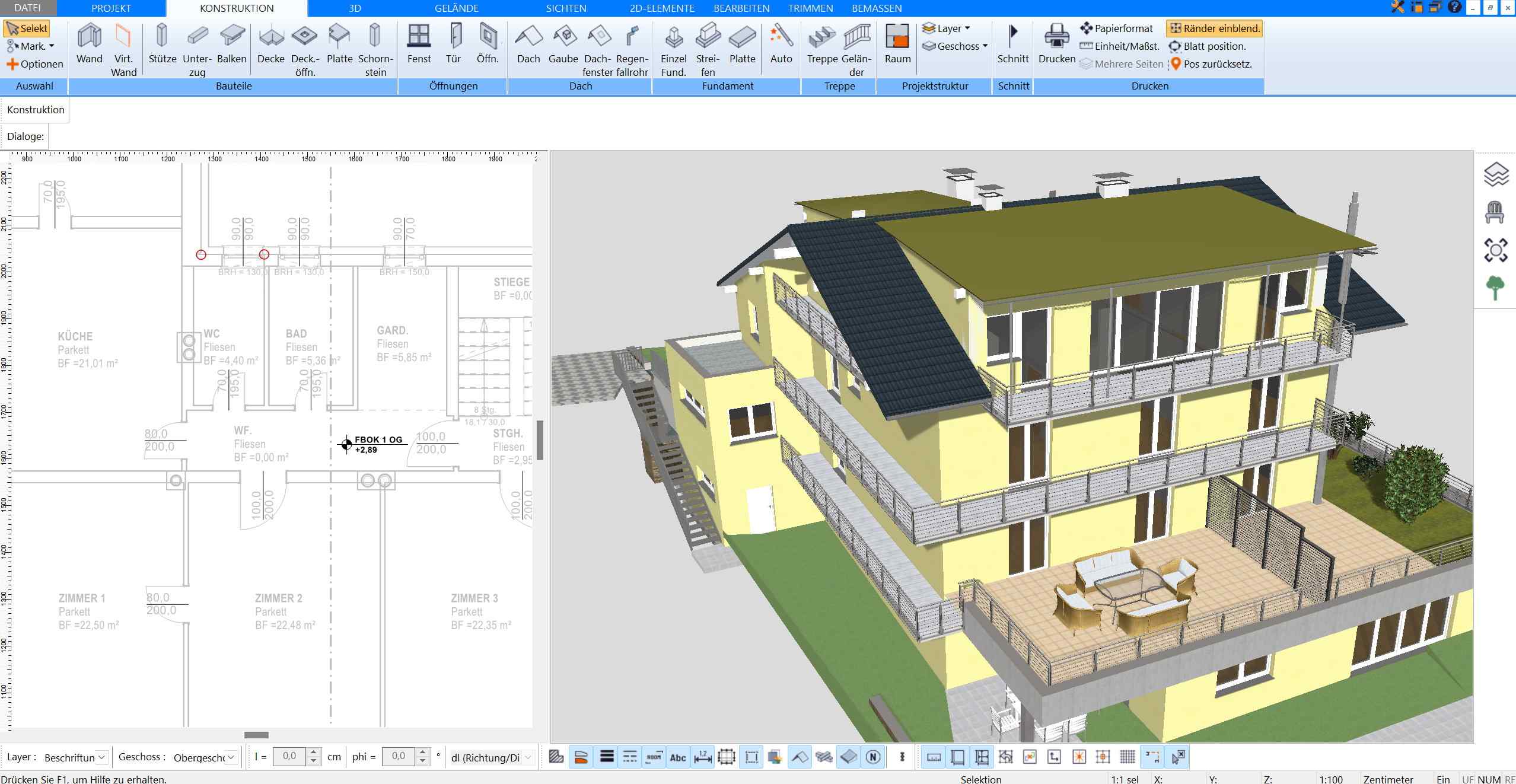The width and height of the screenshot is (1516, 784).
Task: Click the green tree icon in right sidebar
Action: tap(1495, 288)
